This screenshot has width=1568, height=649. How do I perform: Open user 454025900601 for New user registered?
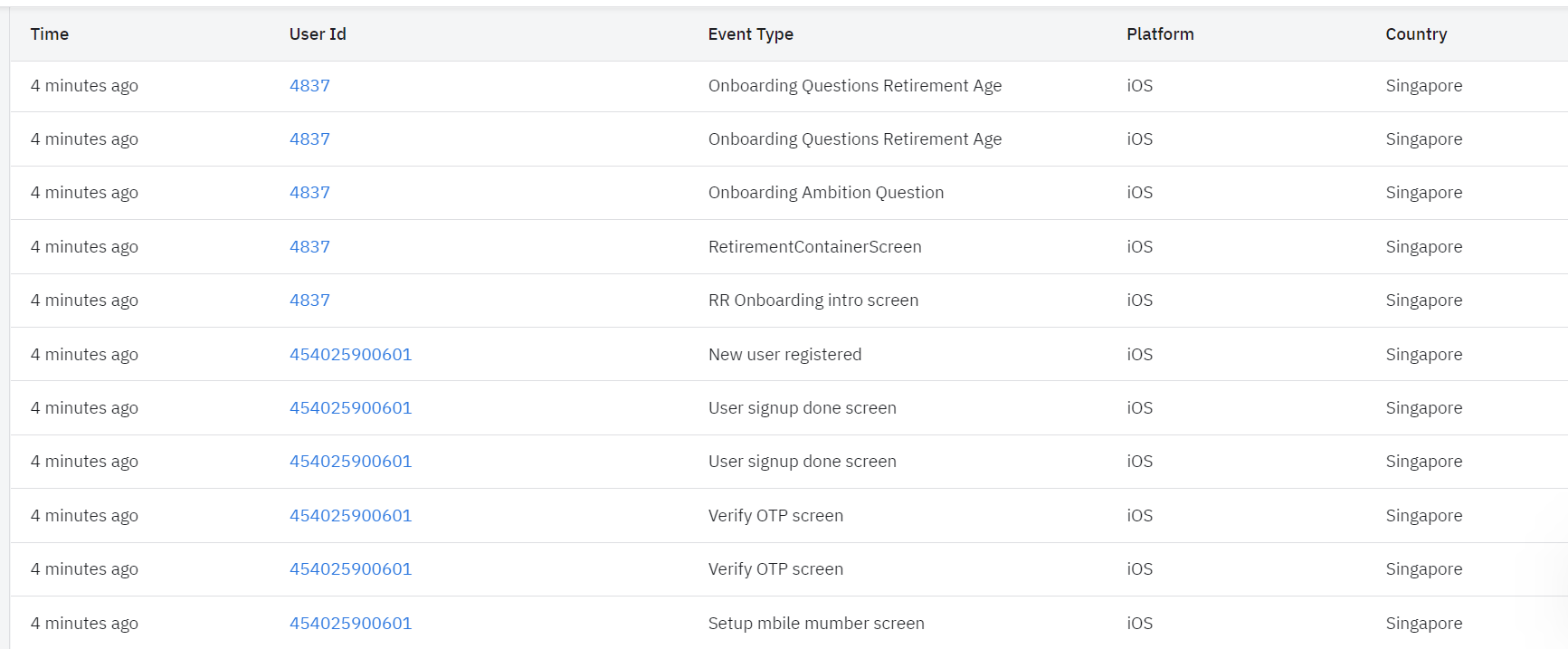point(350,355)
